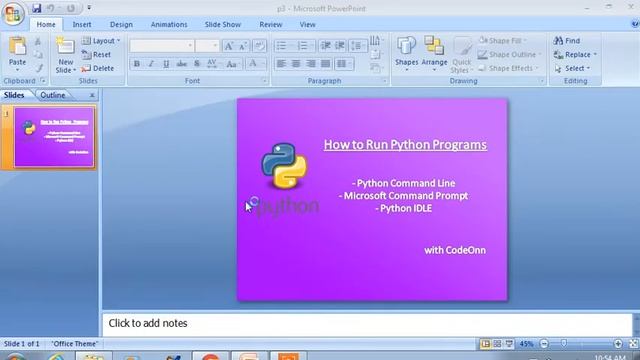Screen dimensions: 640x360
Task: Switch to the Design ribbon tab
Action: pos(121,24)
